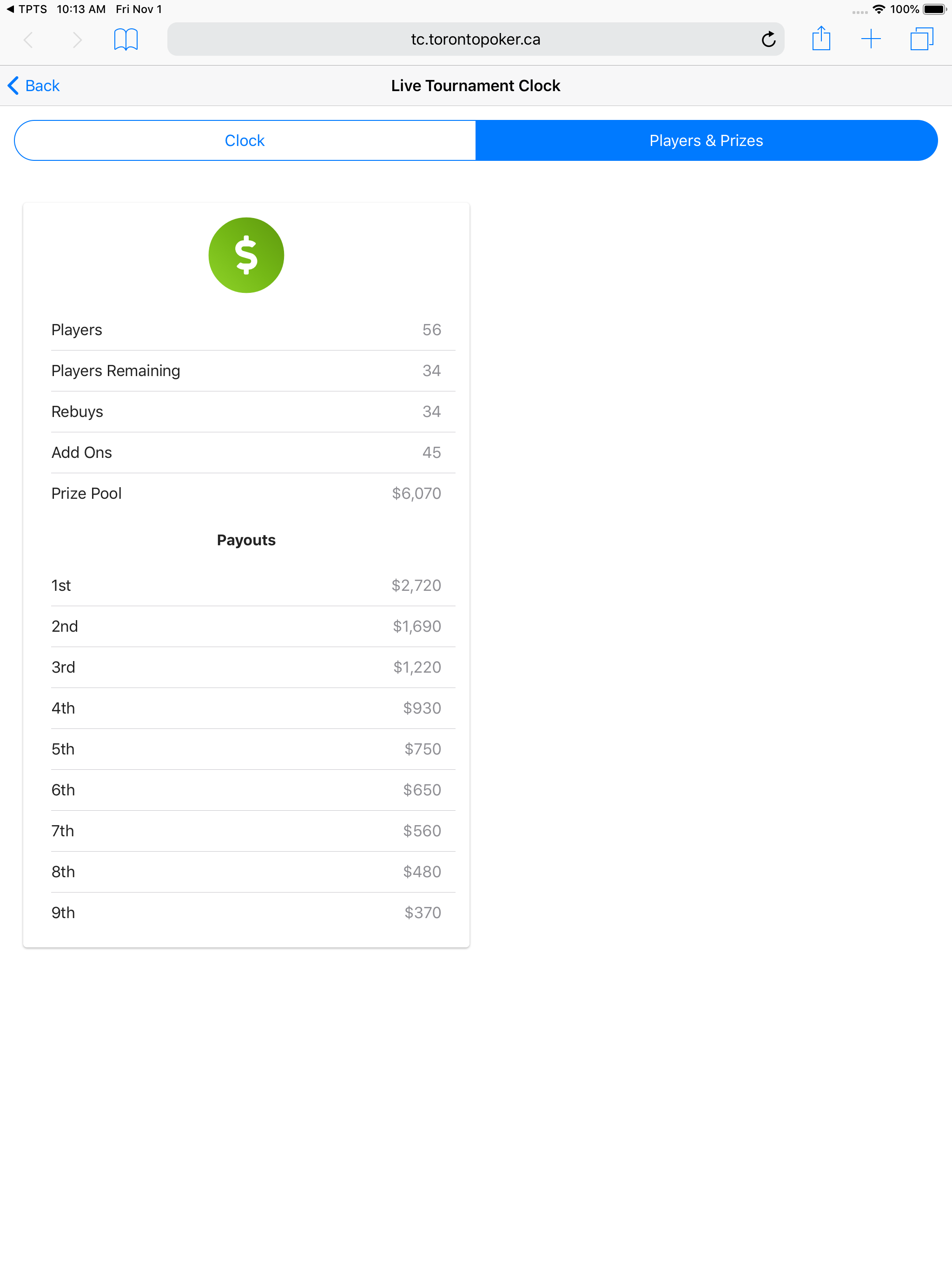Open the bookmarks book icon
The height and width of the screenshot is (1270, 952).
(x=126, y=40)
